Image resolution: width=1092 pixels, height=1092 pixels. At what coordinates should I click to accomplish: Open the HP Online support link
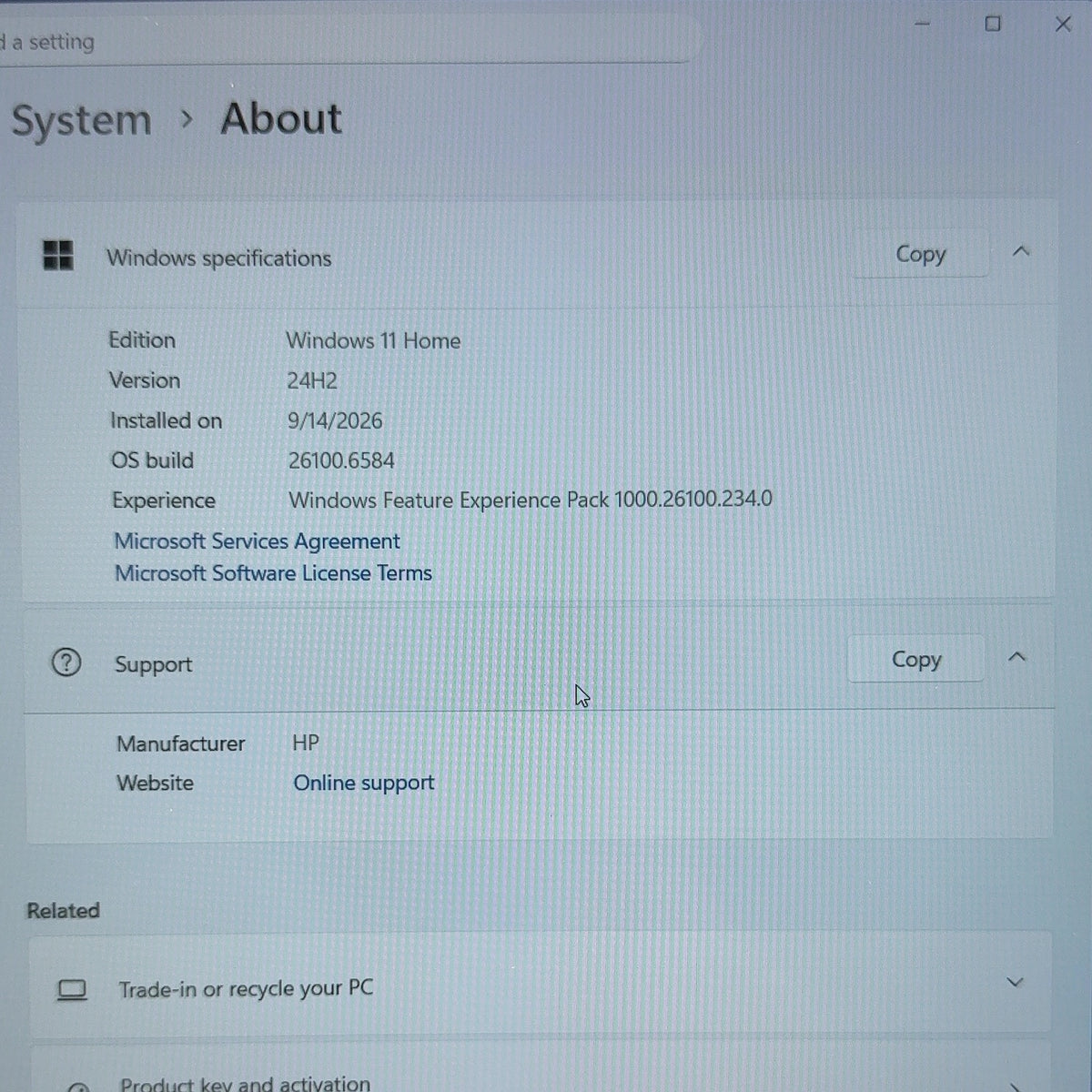363,783
